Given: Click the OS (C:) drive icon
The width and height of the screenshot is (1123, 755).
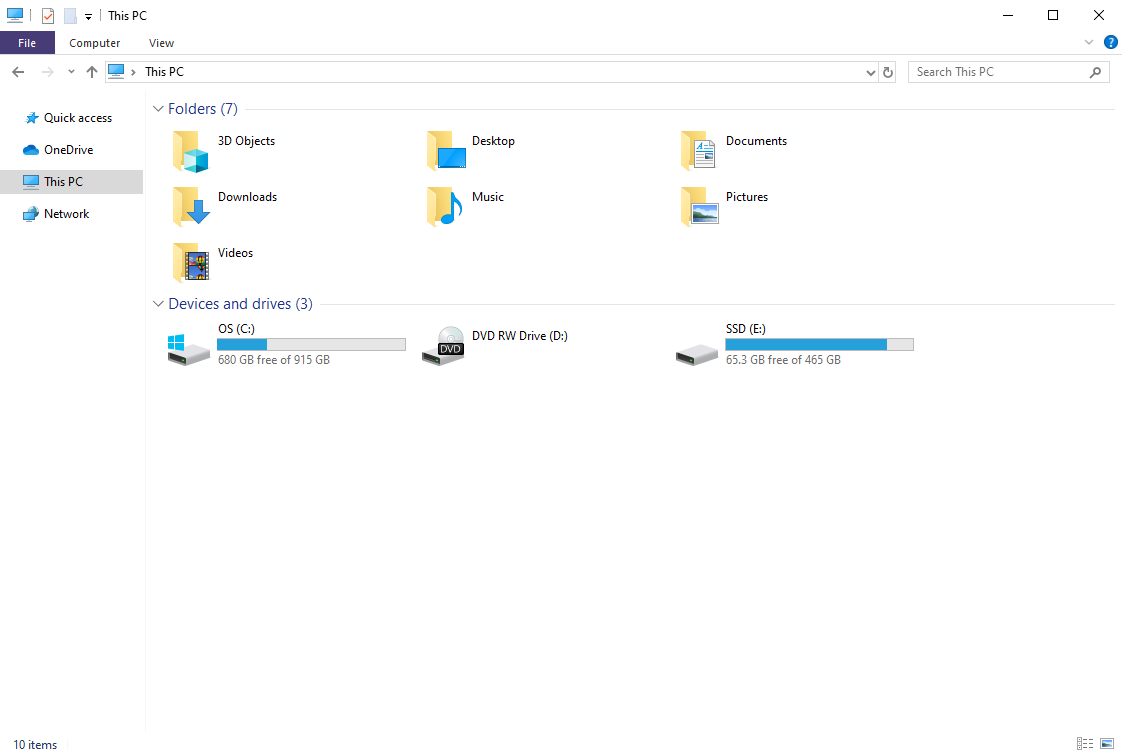Looking at the screenshot, I should click(190, 347).
